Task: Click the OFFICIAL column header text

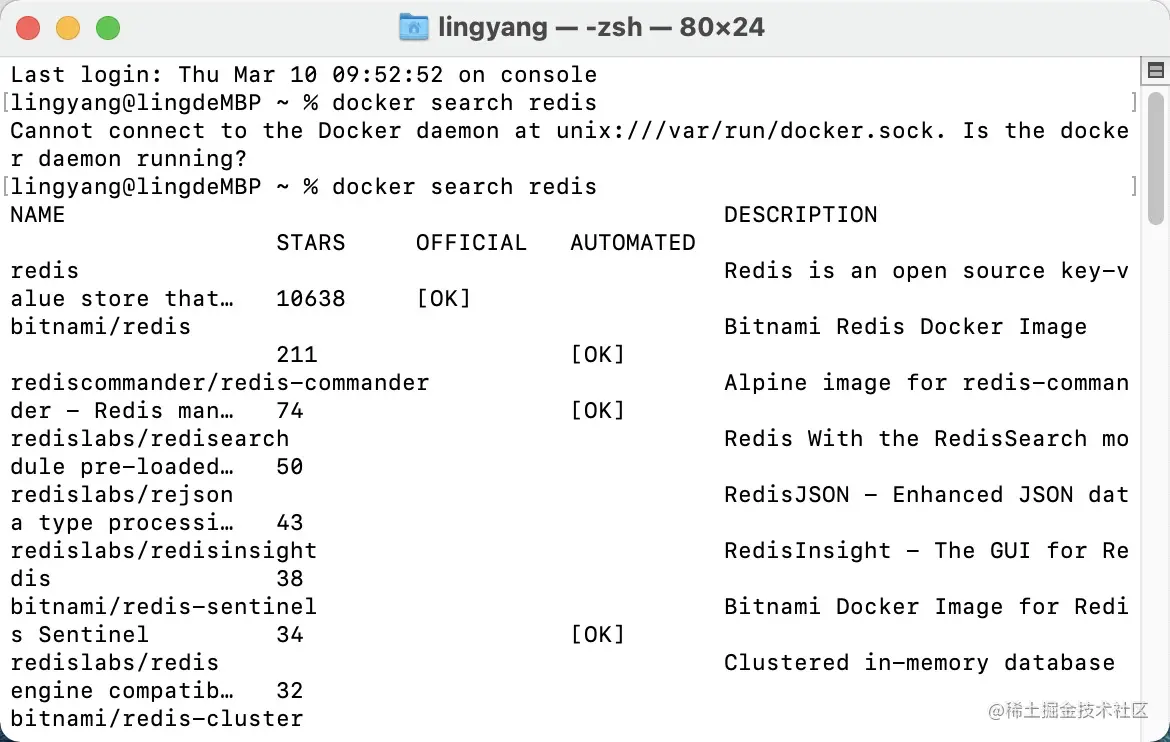Action: point(471,243)
